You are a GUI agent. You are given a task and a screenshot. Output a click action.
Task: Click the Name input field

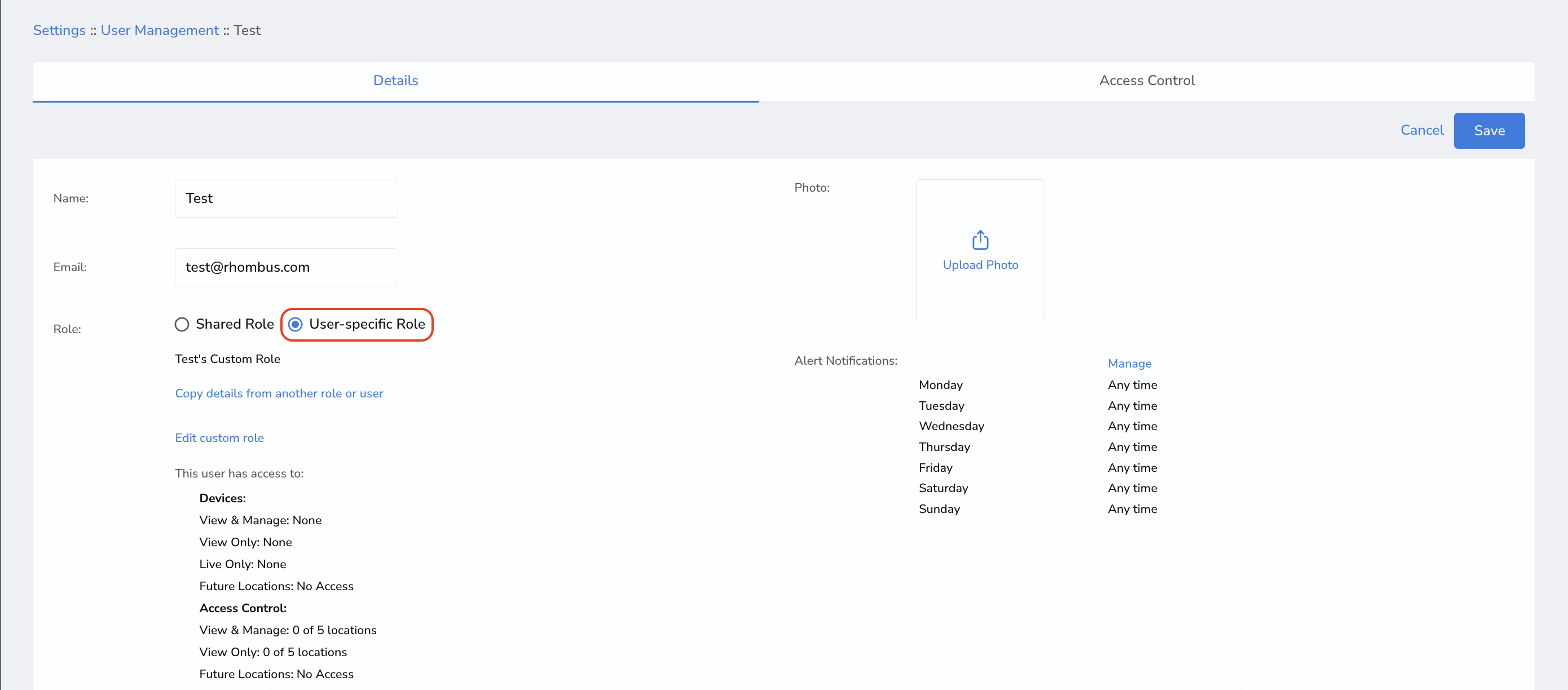(x=286, y=198)
